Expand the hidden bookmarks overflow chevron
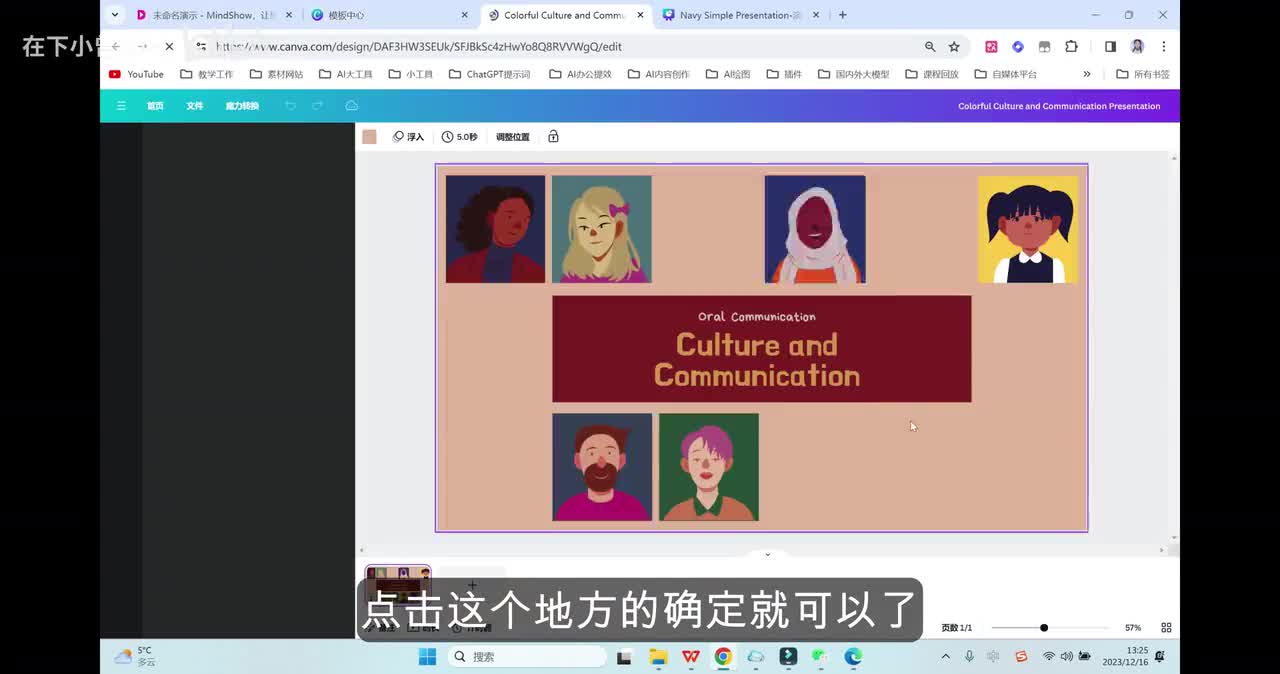The image size is (1280, 674). click(x=1087, y=74)
